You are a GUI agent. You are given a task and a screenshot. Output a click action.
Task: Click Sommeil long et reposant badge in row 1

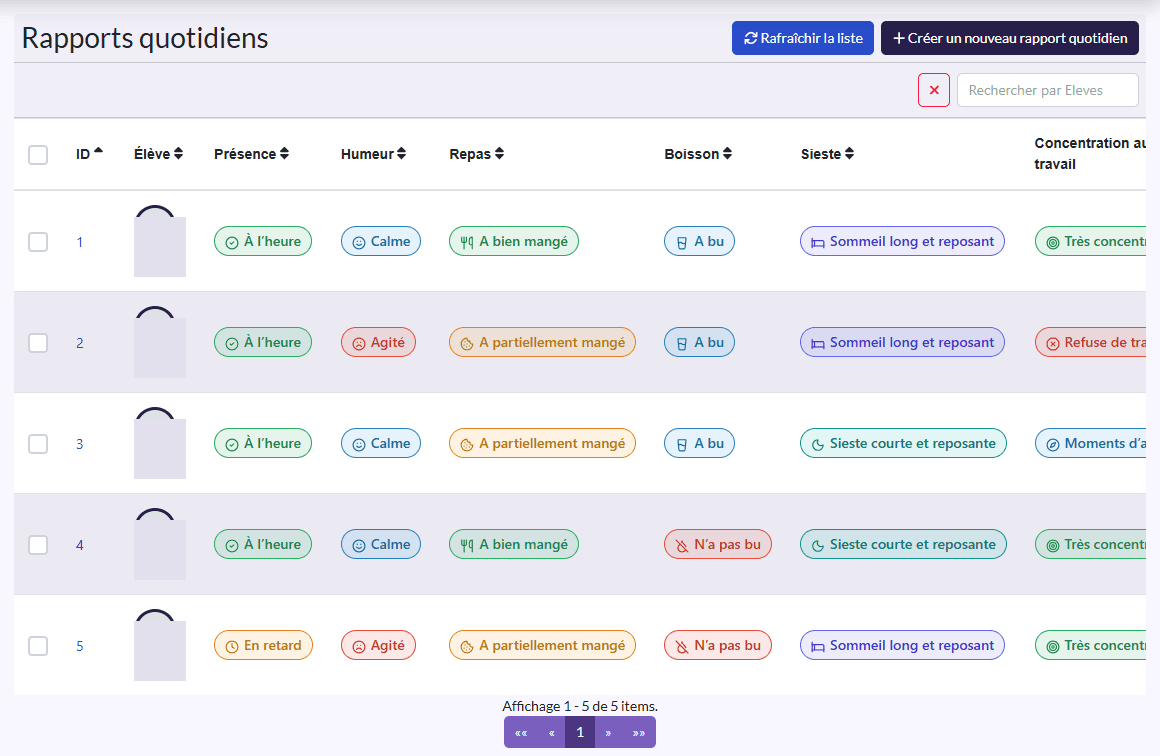pos(903,241)
